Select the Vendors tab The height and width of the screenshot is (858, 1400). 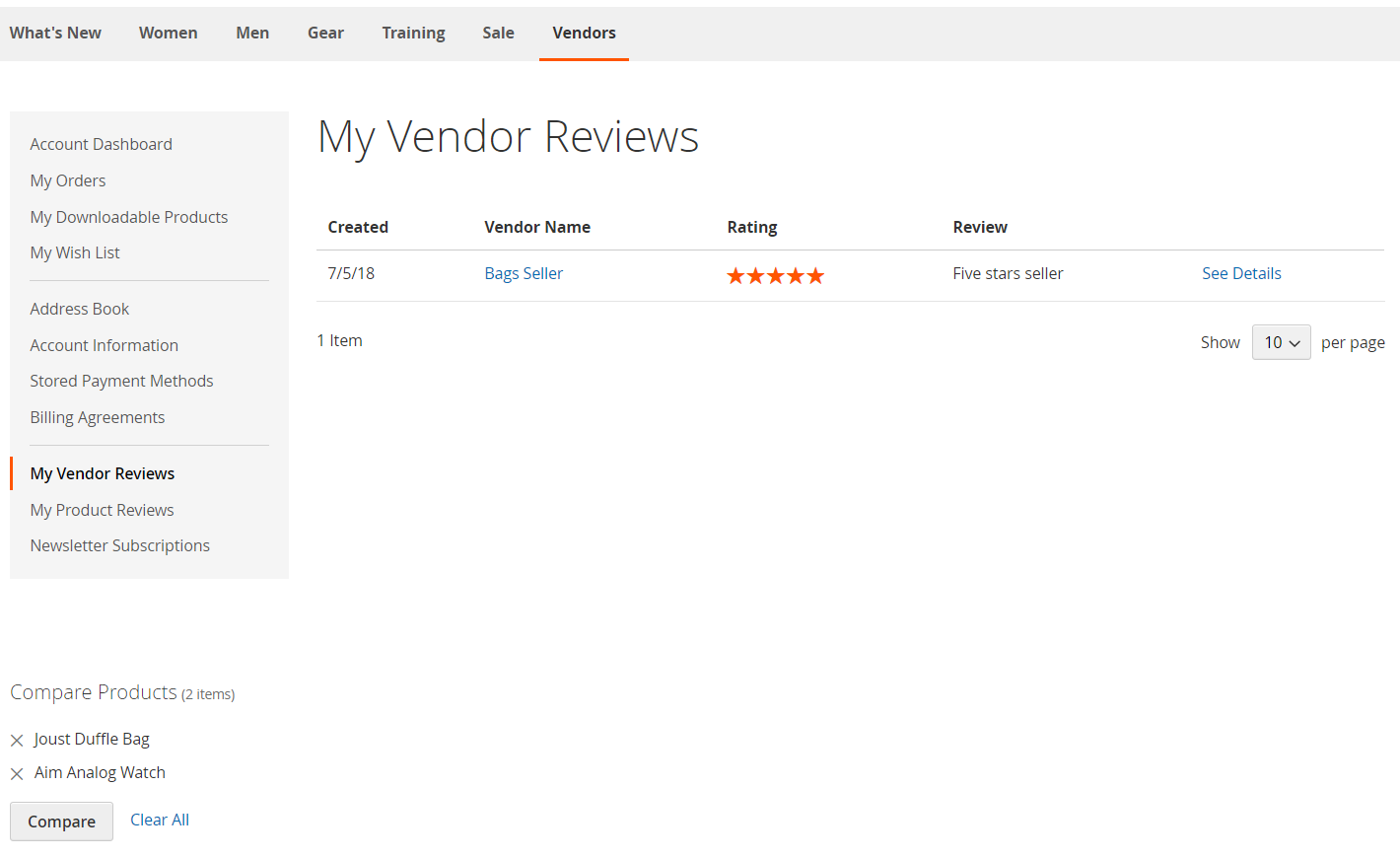(584, 33)
